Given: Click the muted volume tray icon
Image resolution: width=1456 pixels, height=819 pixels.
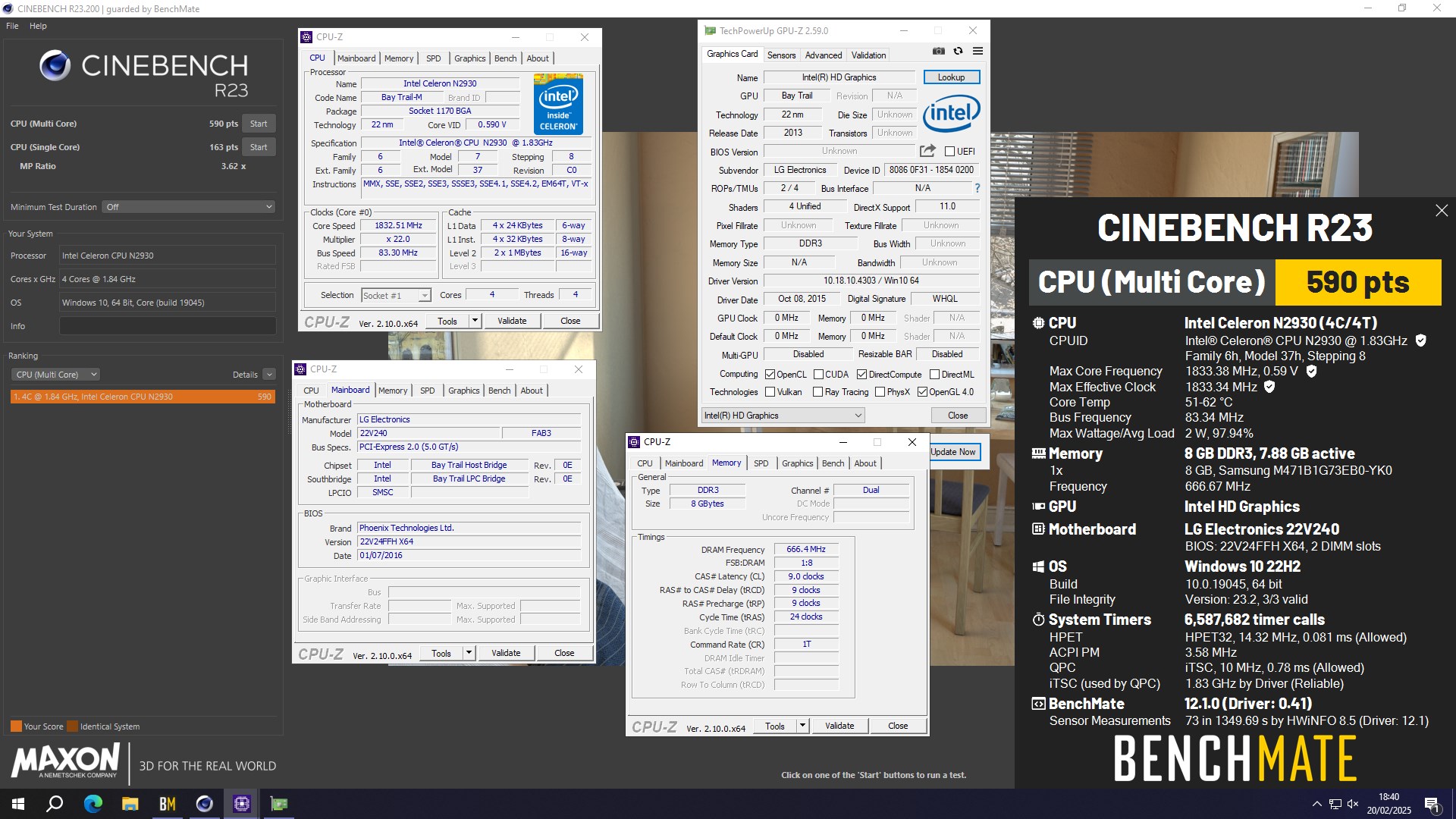Looking at the screenshot, I should coord(1353,804).
